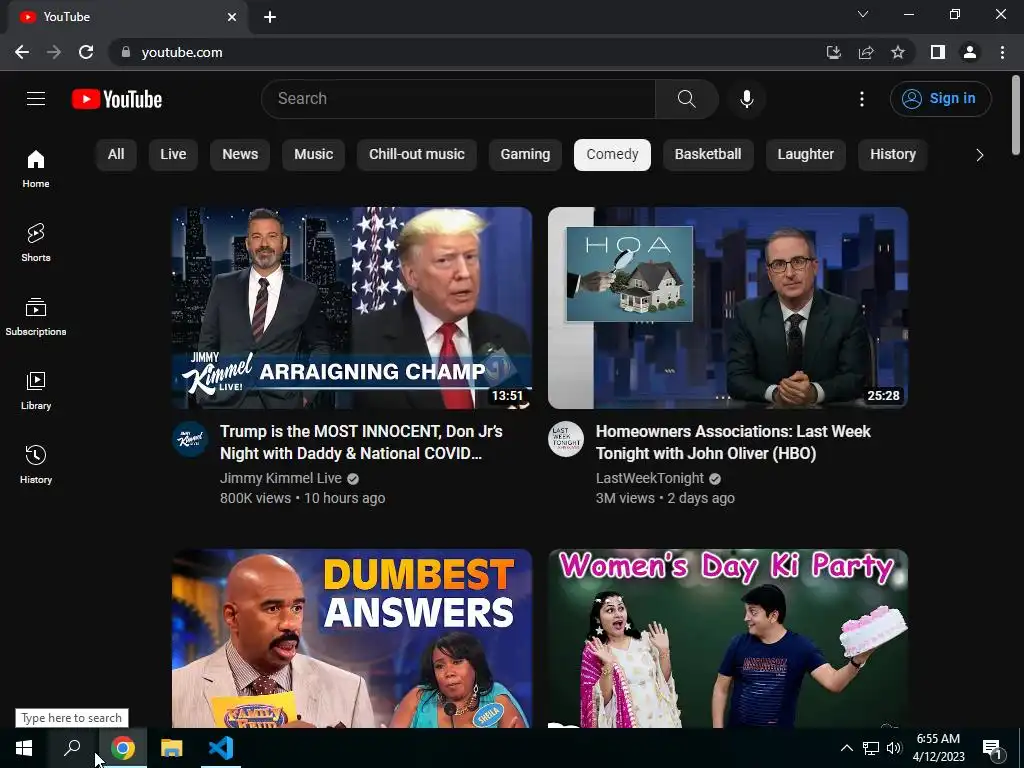Click the Chrome icon in taskbar
1024x768 pixels.
point(123,748)
